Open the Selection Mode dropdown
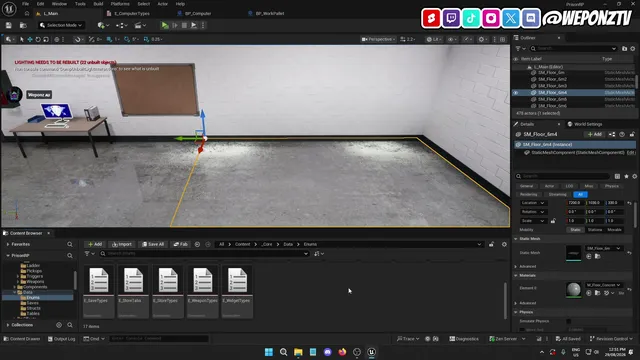This screenshot has height=360, width=640. click(62, 25)
